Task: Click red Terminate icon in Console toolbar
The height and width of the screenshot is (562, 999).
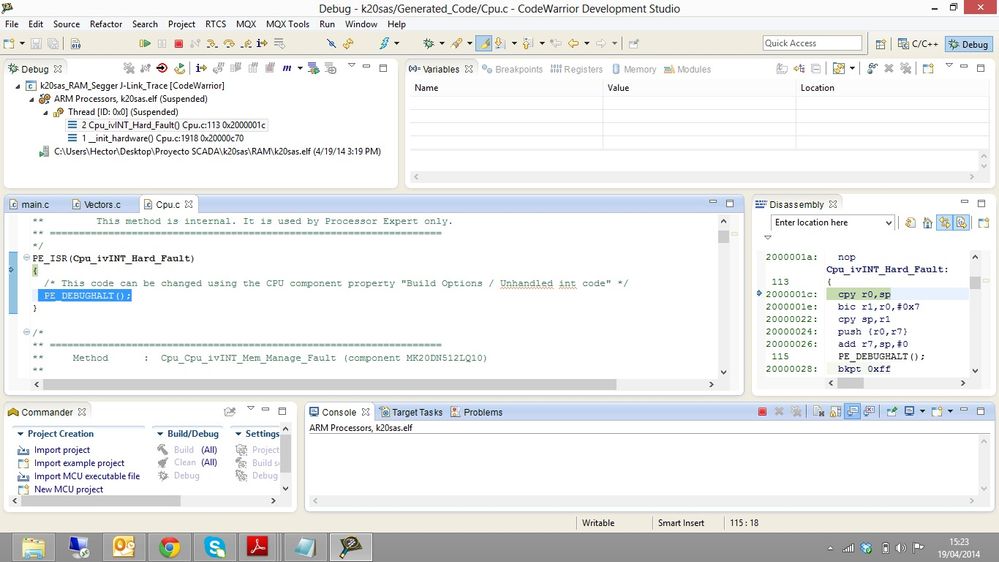Action: click(763, 412)
